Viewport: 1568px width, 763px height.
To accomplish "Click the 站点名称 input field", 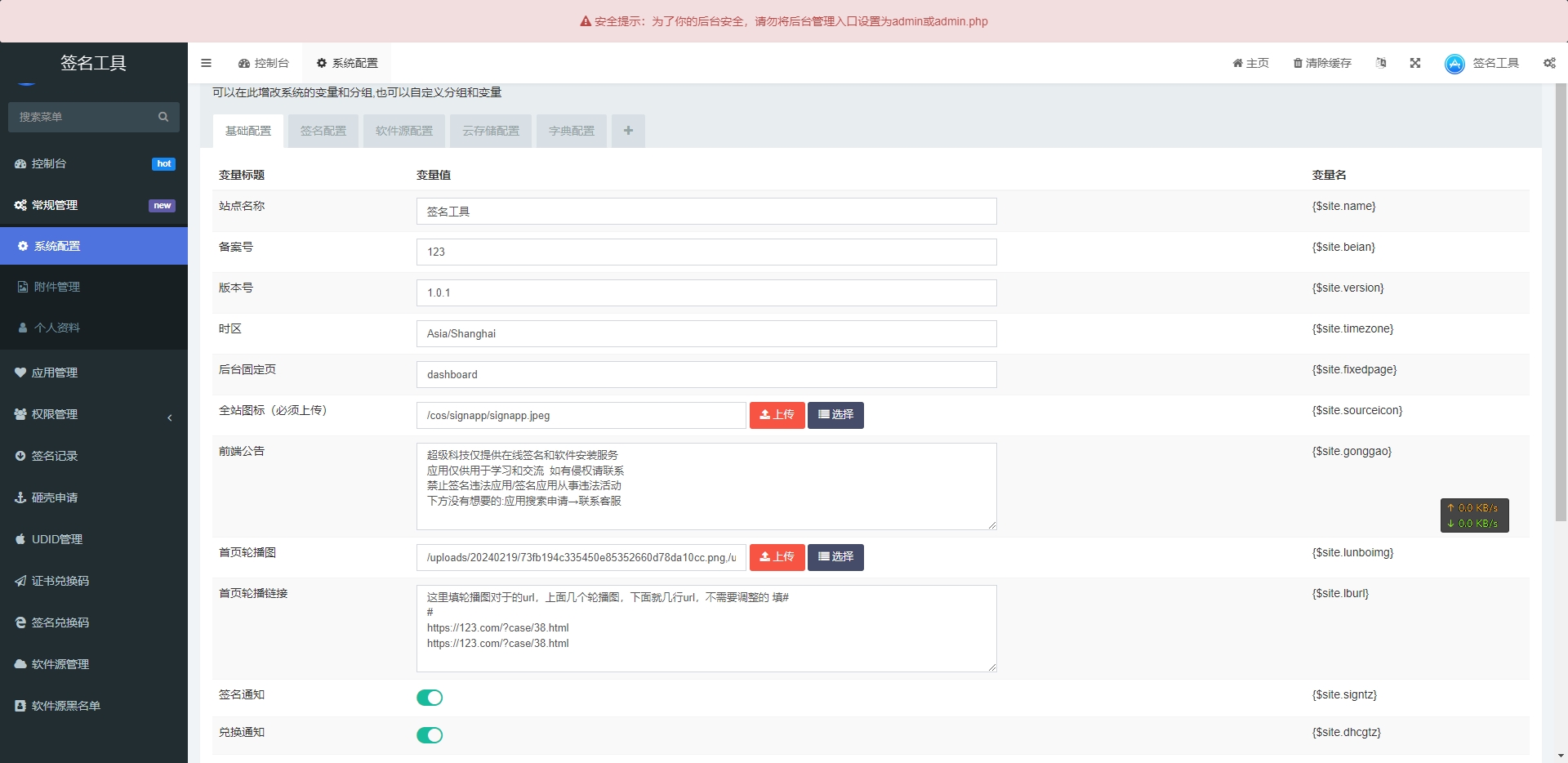I will tap(706, 212).
